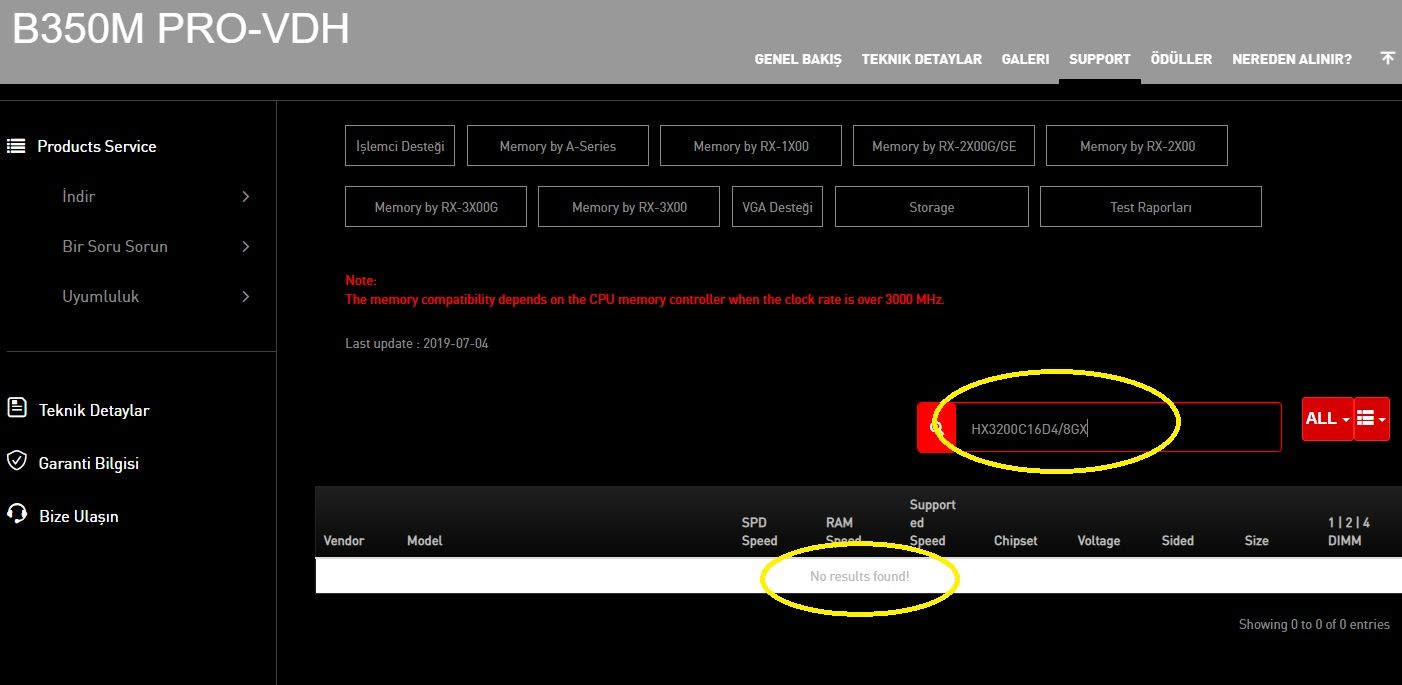This screenshot has width=1402, height=685.
Task: Sort table by Voltage column
Action: click(1099, 541)
